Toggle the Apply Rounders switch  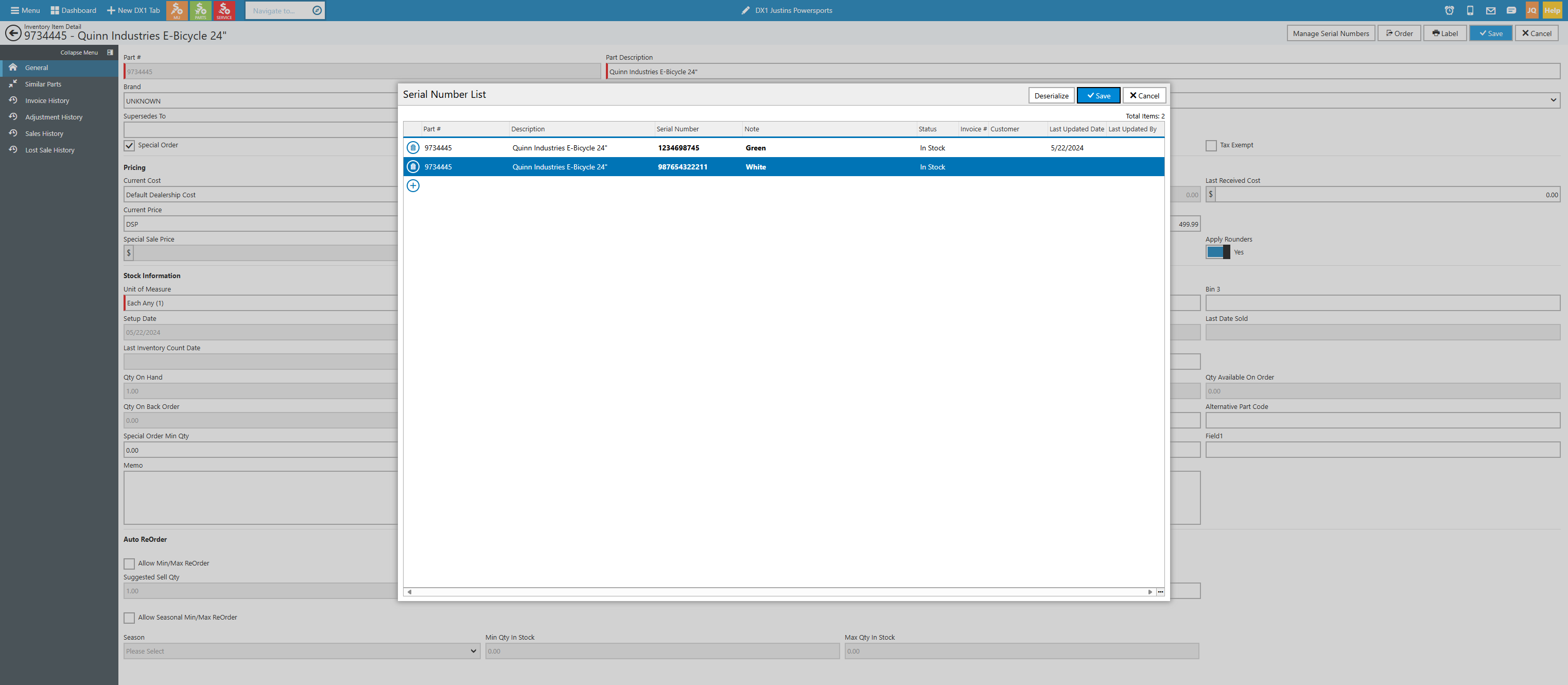(x=1218, y=252)
